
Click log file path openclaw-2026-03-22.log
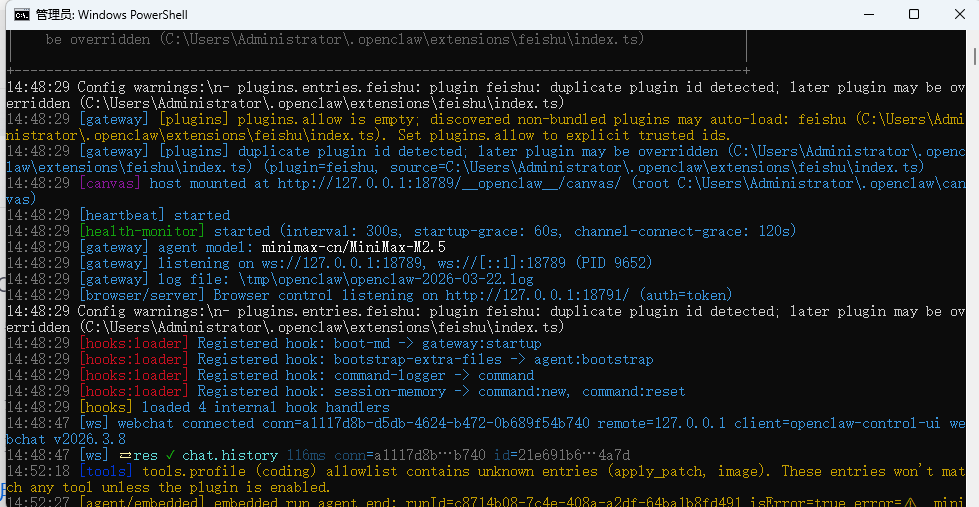441,279
